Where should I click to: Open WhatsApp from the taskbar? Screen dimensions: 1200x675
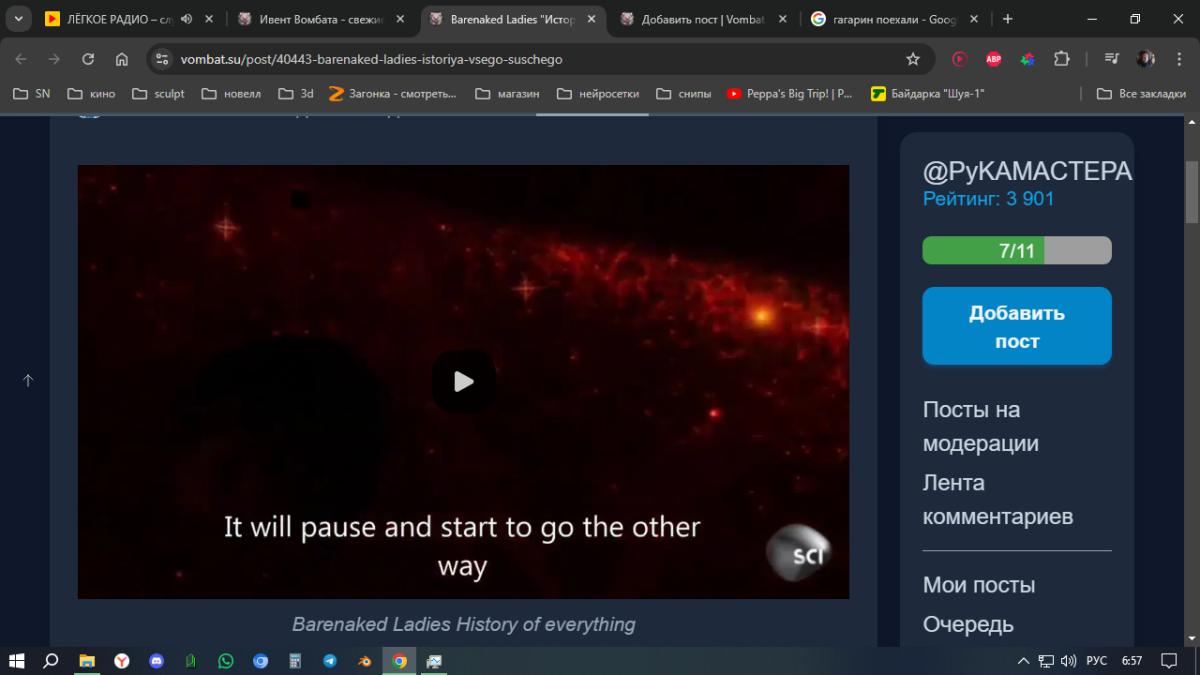click(225, 661)
